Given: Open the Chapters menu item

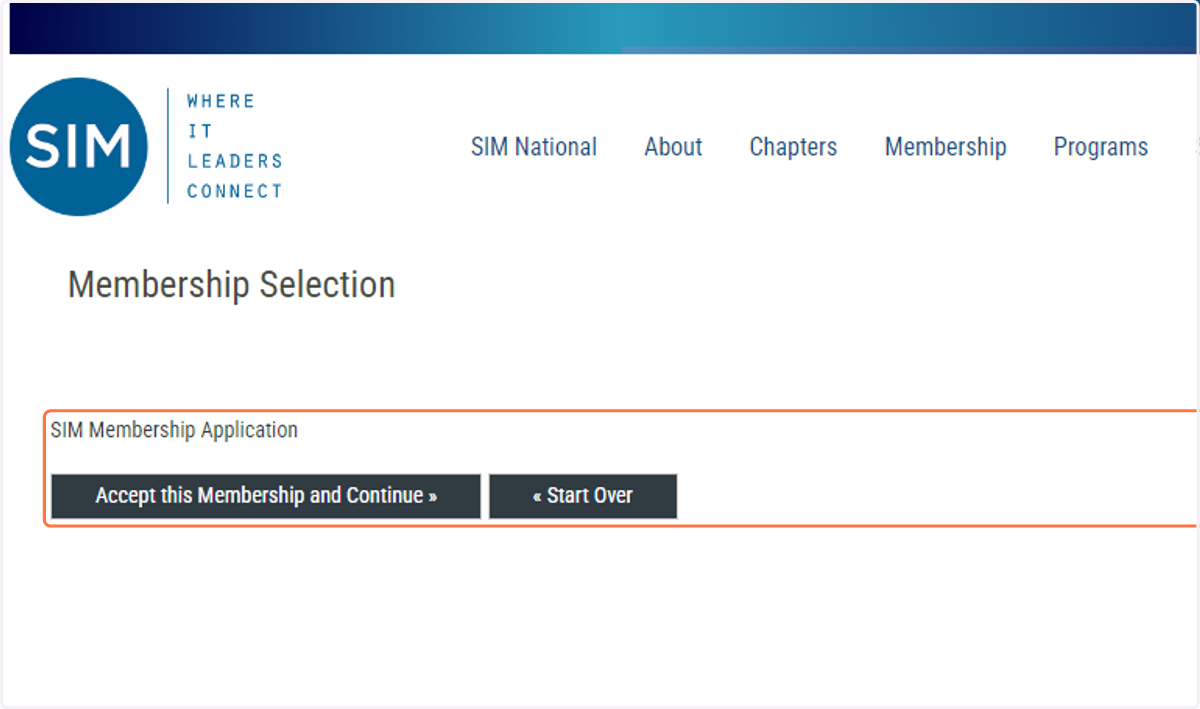Looking at the screenshot, I should click(x=793, y=147).
